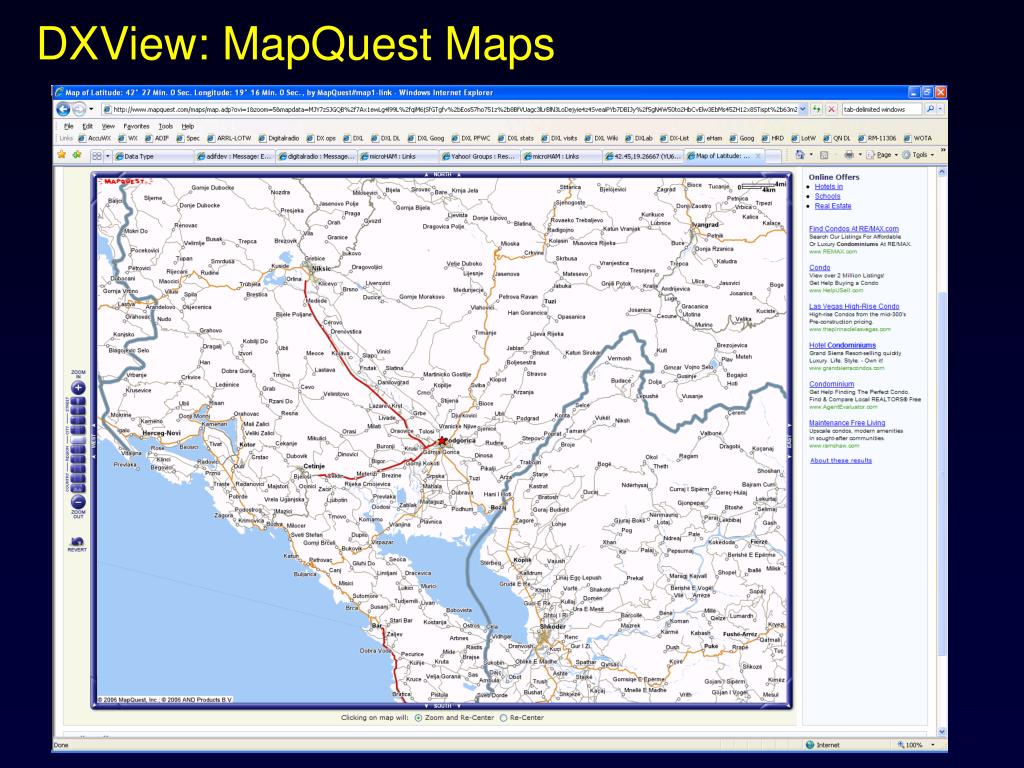Click the red star marker at Podgorica
This screenshot has height=768, width=1024.
[442, 441]
